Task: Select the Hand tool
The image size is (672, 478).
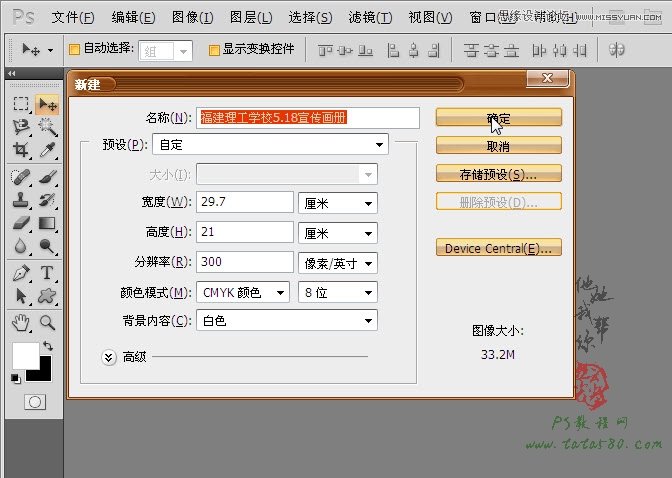Action: click(21, 322)
